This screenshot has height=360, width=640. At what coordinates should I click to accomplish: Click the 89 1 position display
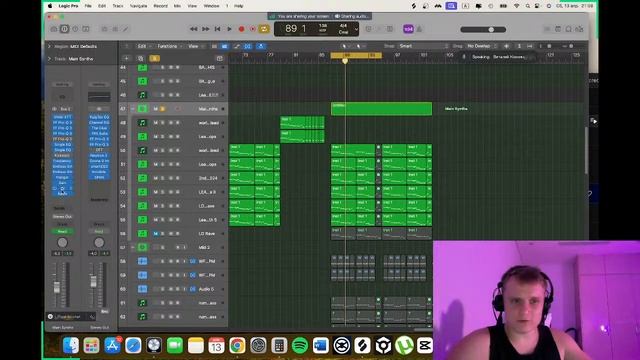pyautogui.click(x=296, y=29)
